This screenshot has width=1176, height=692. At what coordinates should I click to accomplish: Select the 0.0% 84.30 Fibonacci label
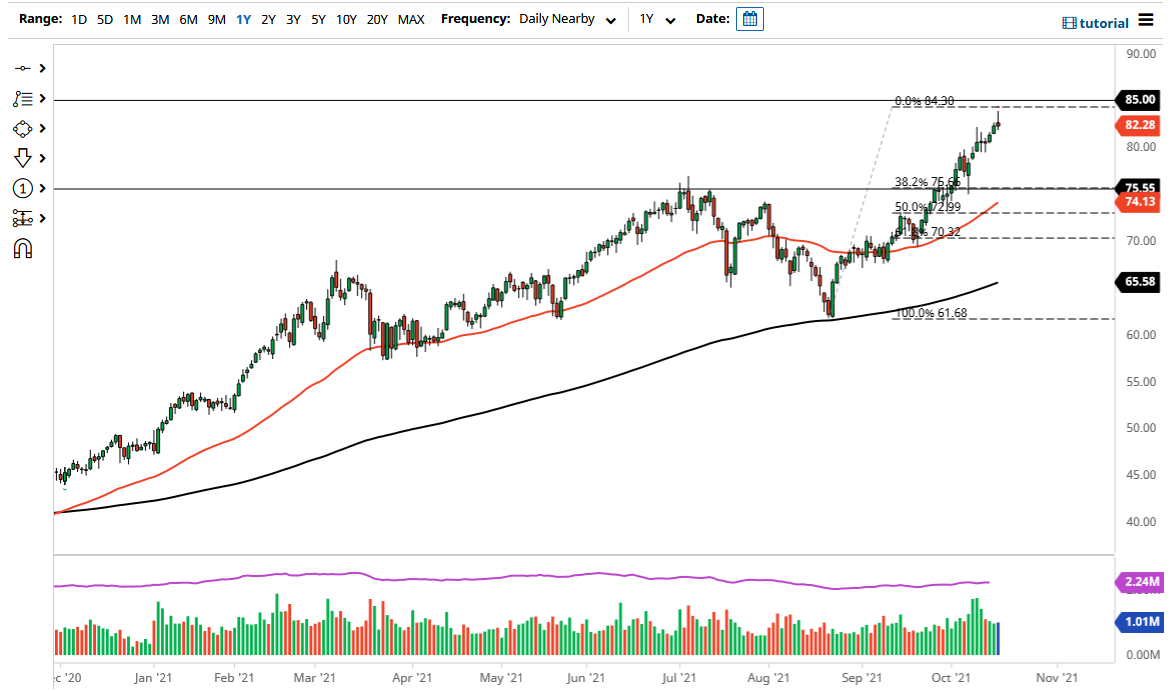coord(924,100)
